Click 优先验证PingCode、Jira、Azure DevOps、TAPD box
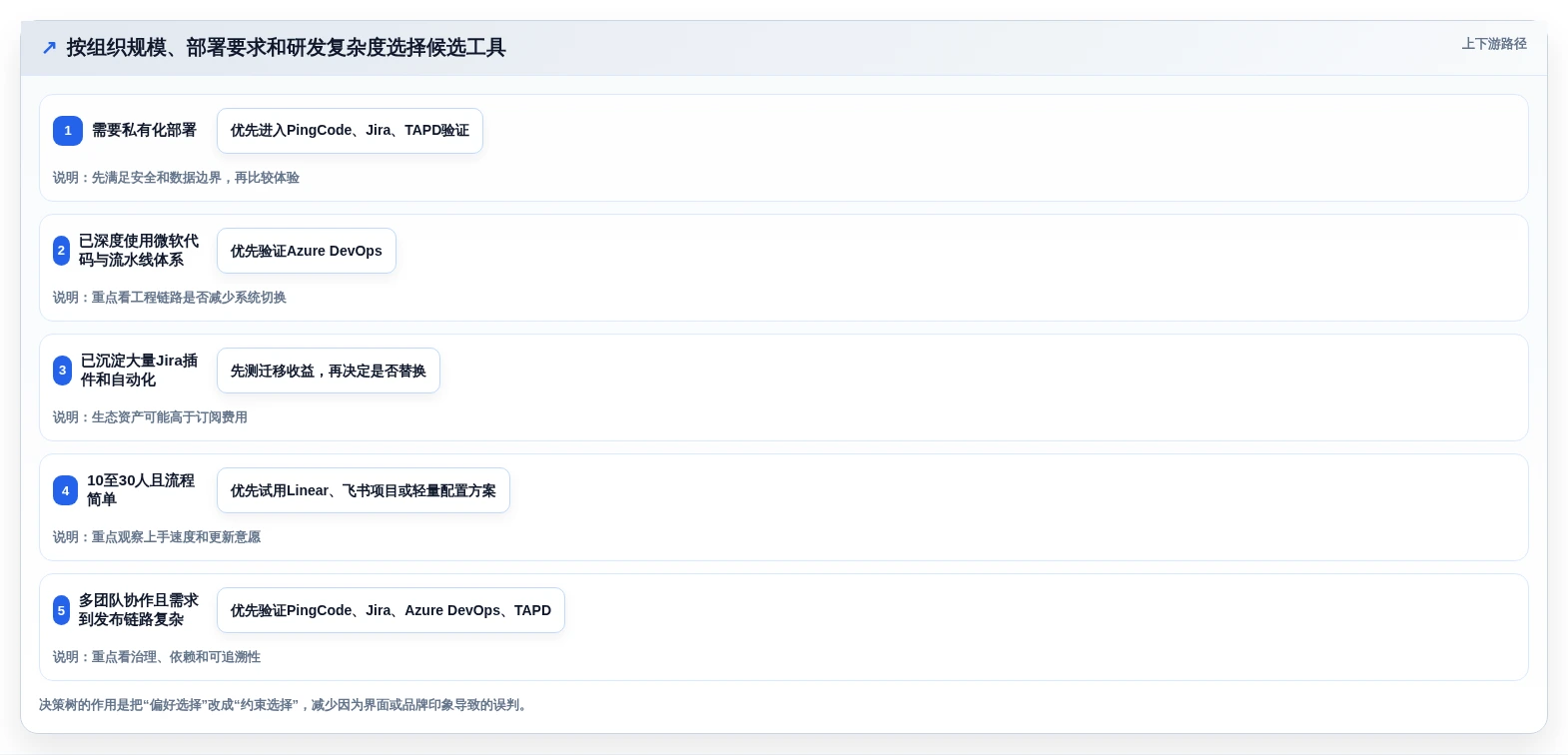1568x755 pixels. pyautogui.click(x=391, y=610)
